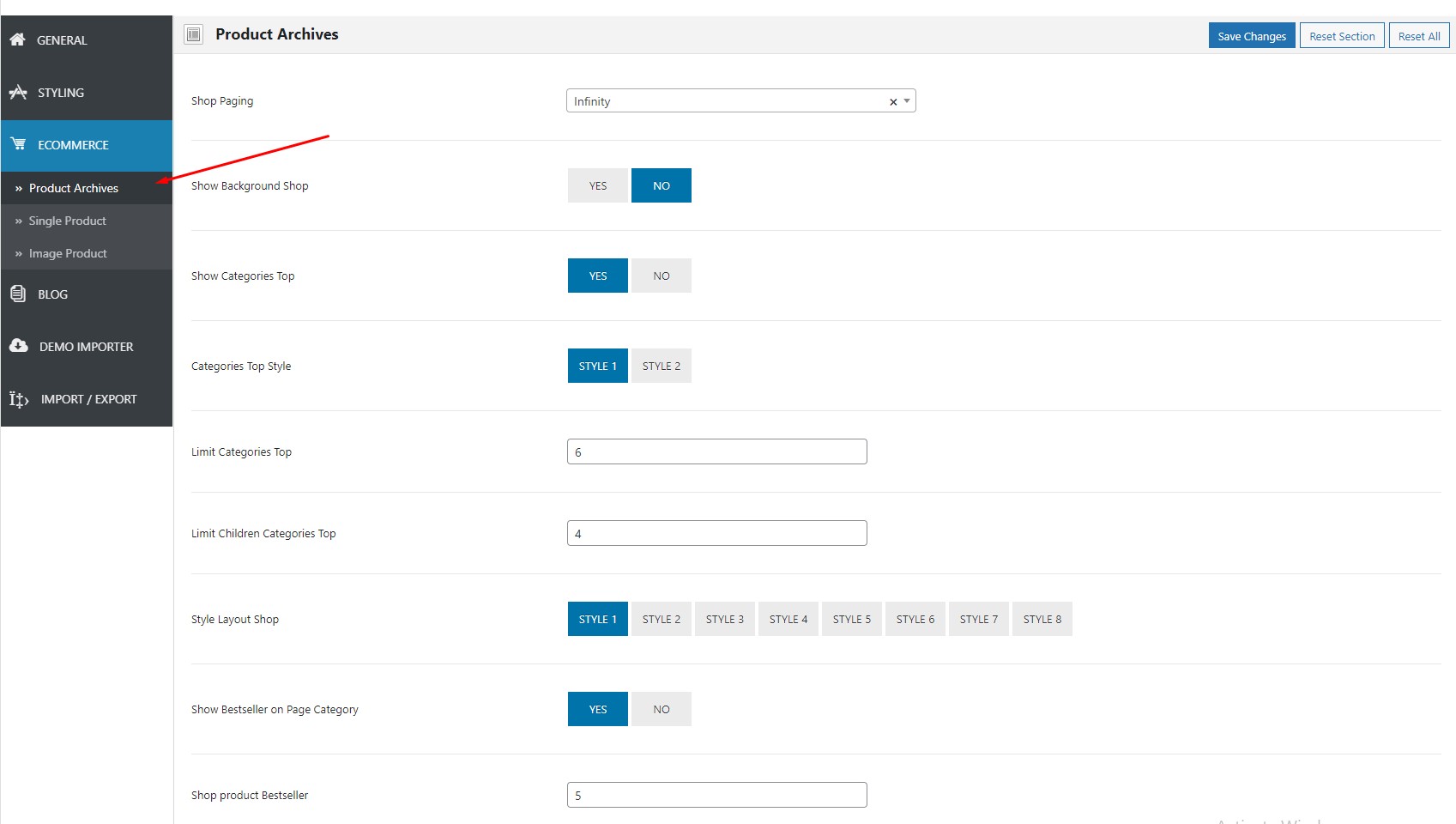Click the Styling icon in sidebar
This screenshot has width=1456, height=824.
point(18,92)
